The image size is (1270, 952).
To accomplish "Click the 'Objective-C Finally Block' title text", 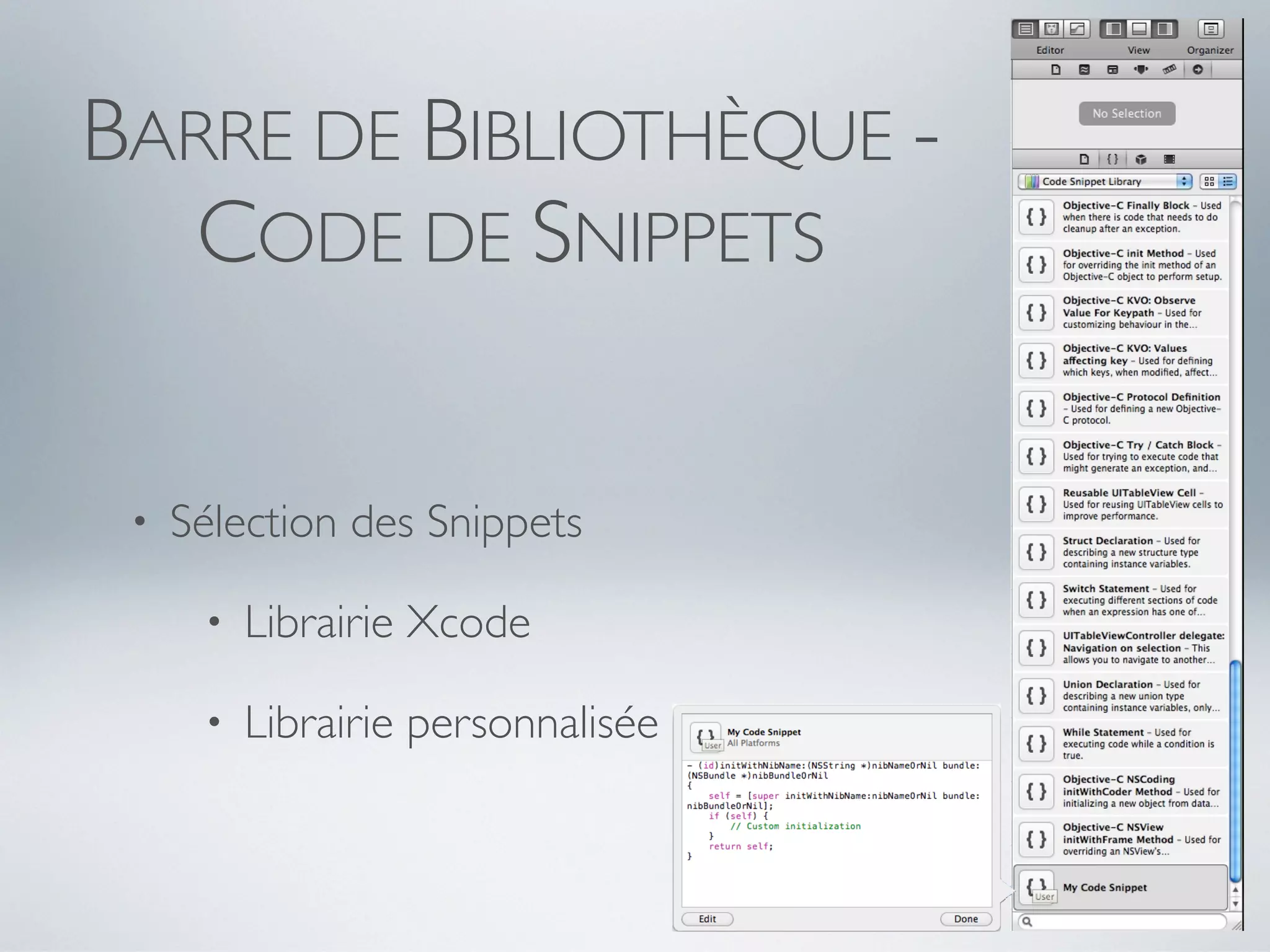I will [x=1126, y=205].
